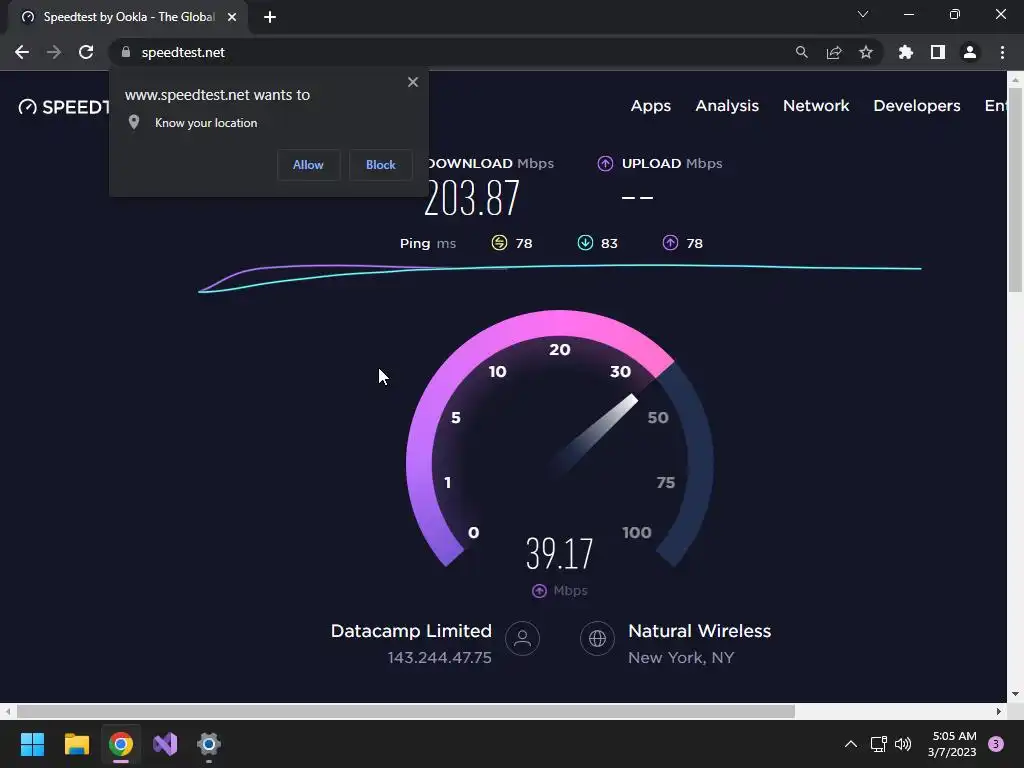Click the scroll-down arrow on vertical scrollbar

(x=1015, y=694)
